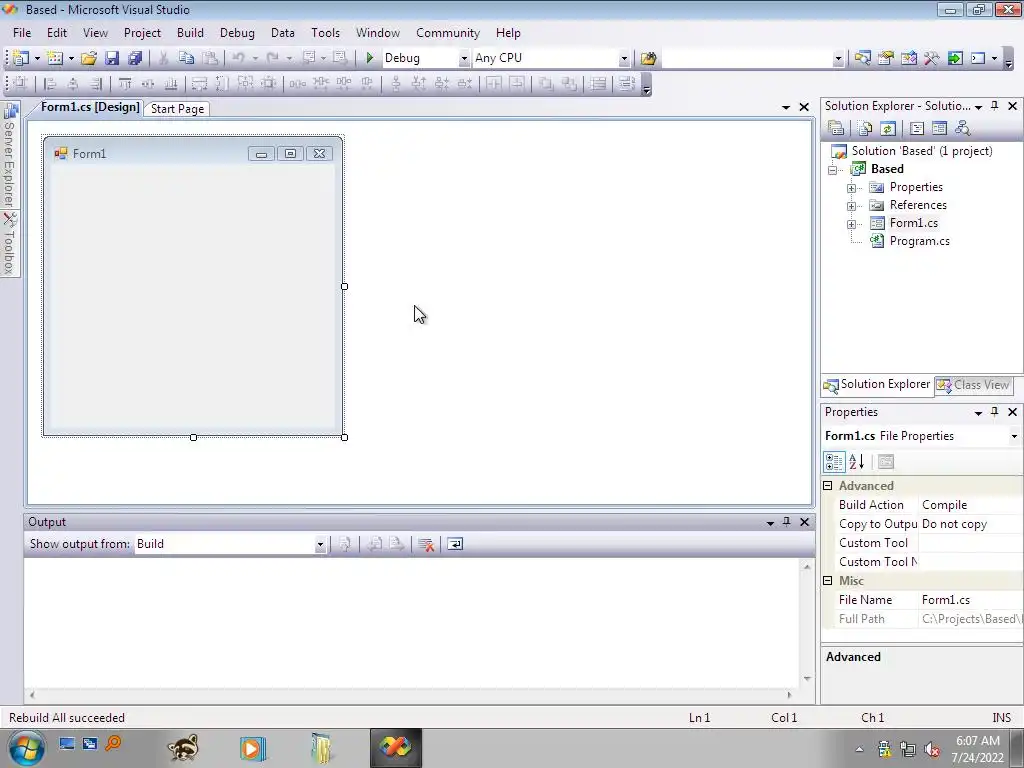Image resolution: width=1024 pixels, height=768 pixels.
Task: Click the Windows Start orb
Action: coord(26,748)
